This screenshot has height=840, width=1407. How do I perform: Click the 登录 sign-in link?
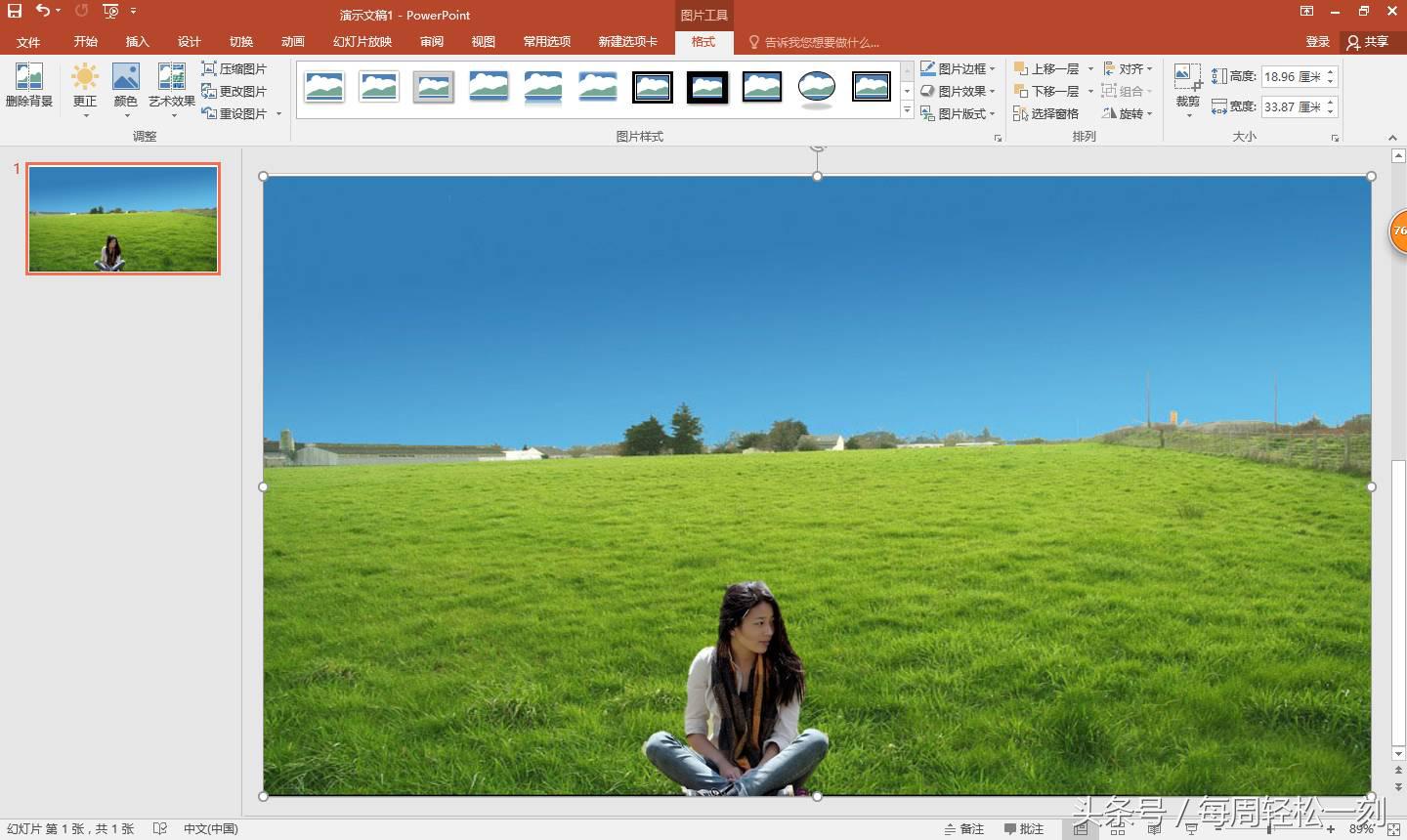point(1318,42)
